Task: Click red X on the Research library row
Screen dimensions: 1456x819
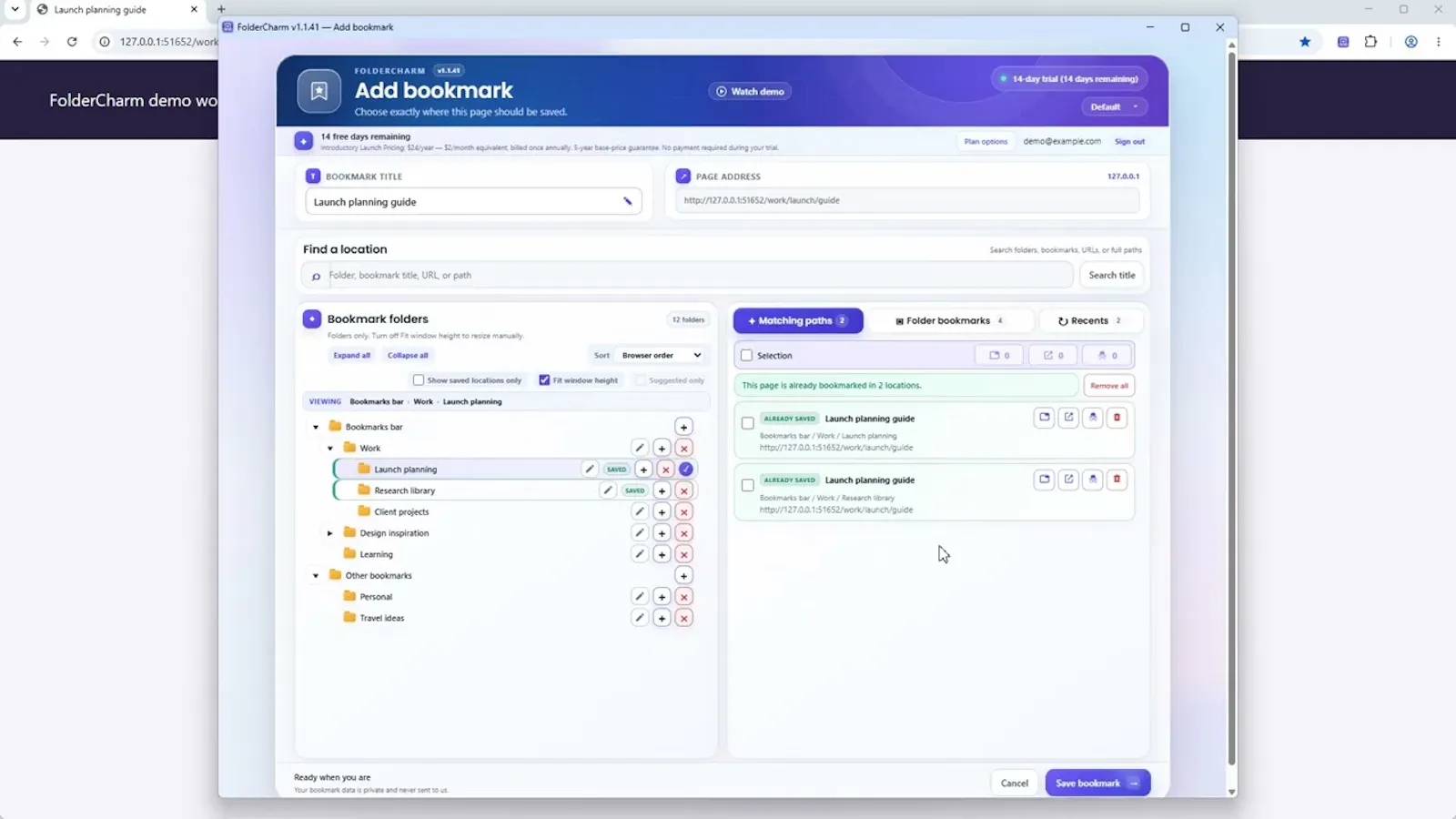Action: [684, 490]
